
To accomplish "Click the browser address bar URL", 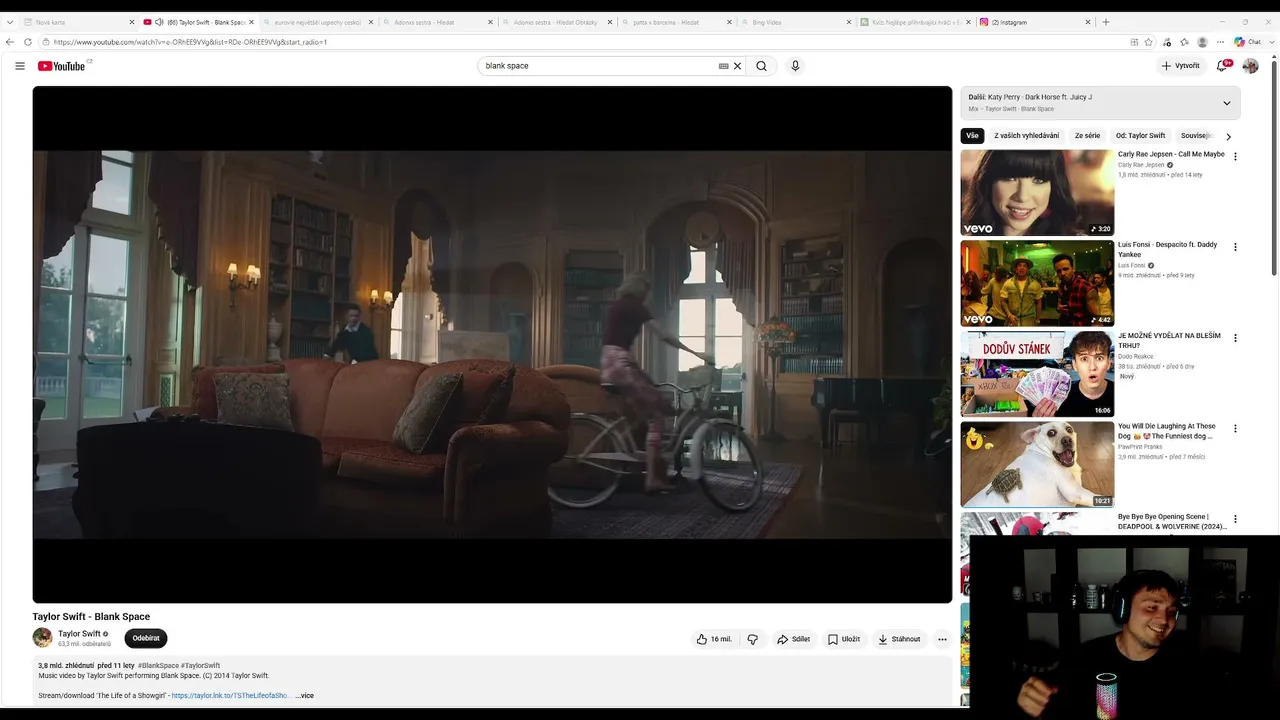I will (190, 42).
